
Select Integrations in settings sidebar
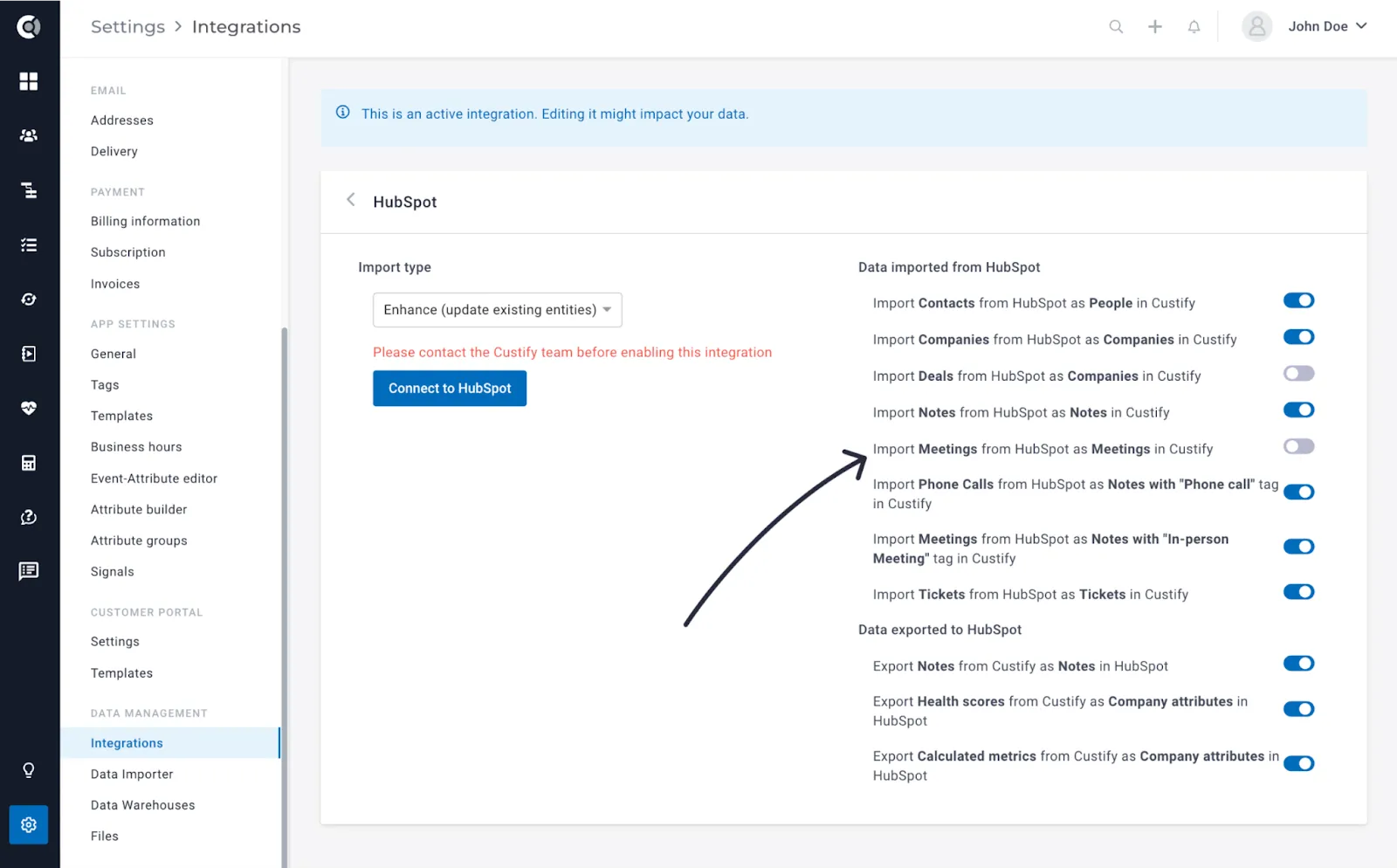coord(170,743)
